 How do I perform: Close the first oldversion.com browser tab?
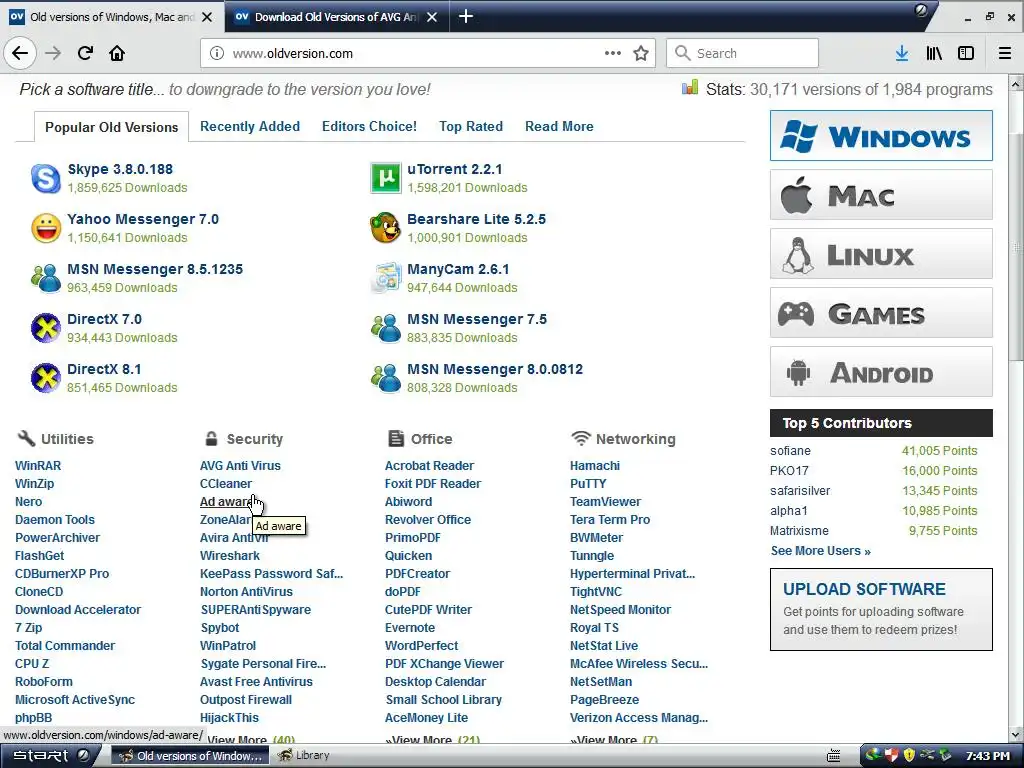pos(207,17)
